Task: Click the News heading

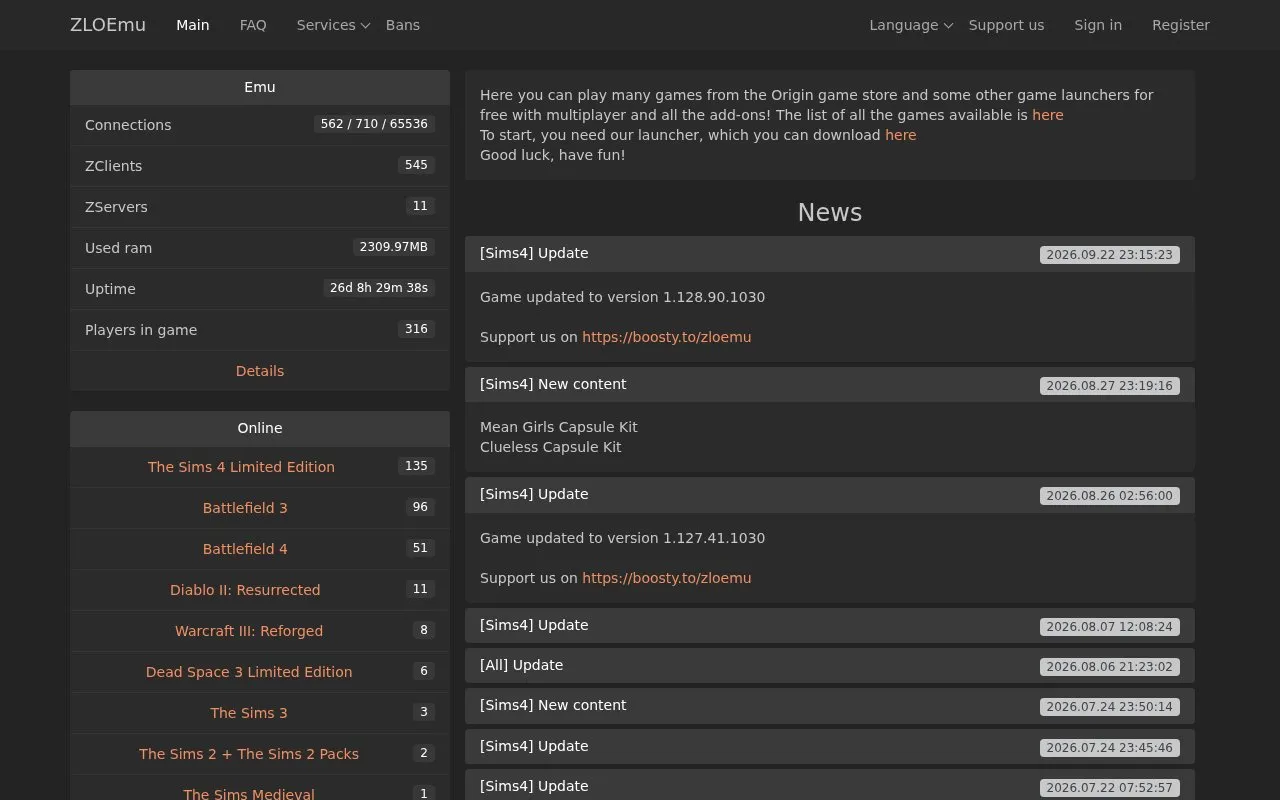Action: pyautogui.click(x=830, y=212)
